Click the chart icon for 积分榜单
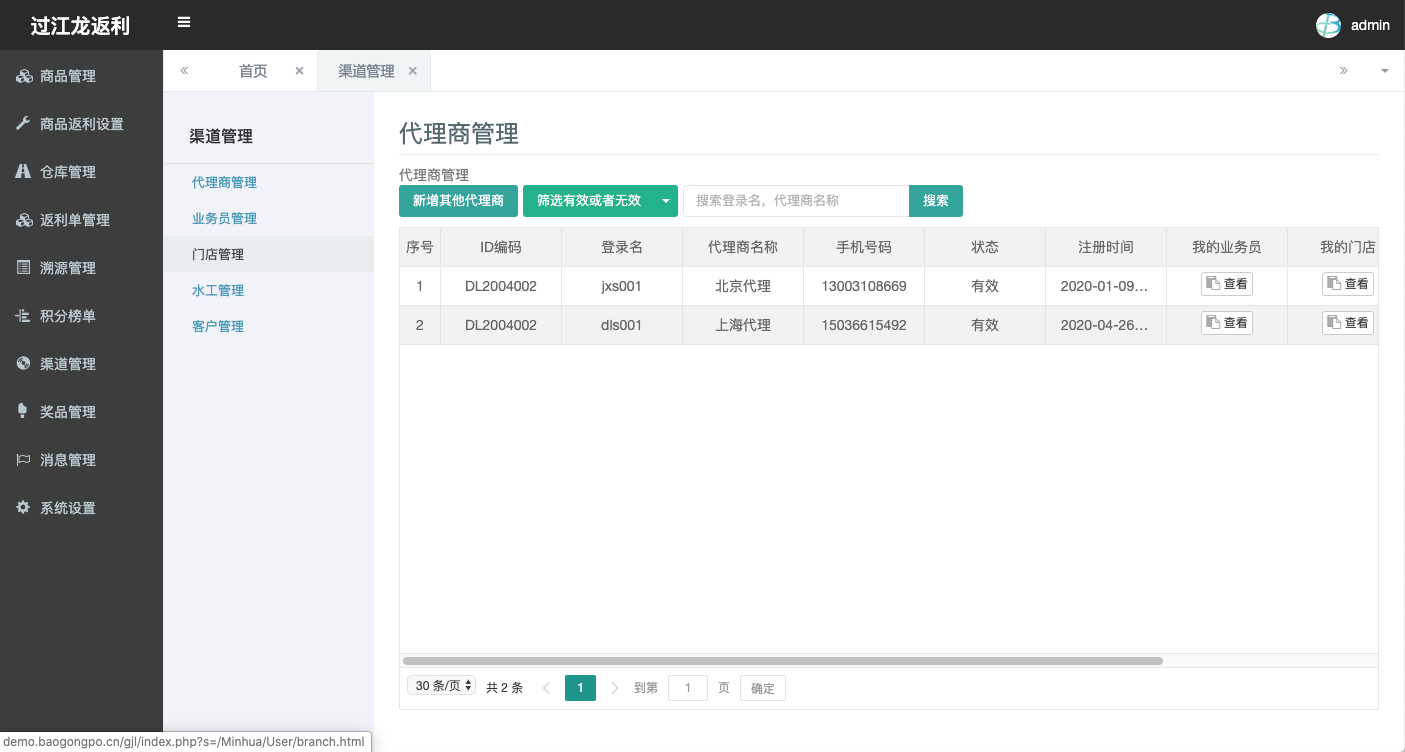The width and height of the screenshot is (1405, 752). 24,316
